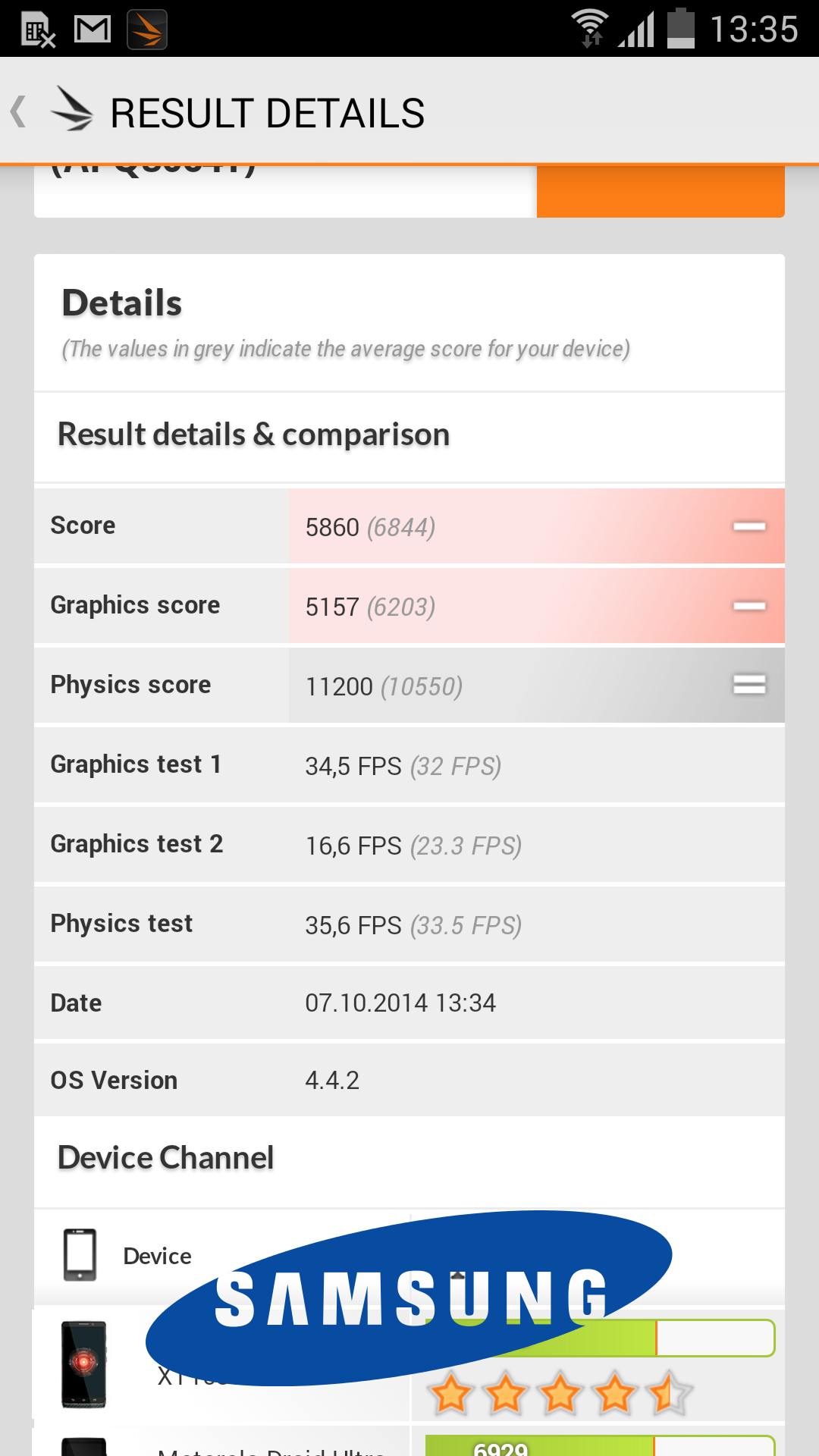Image resolution: width=819 pixels, height=1456 pixels.
Task: Open the Gmail notification icon
Action: point(93,30)
